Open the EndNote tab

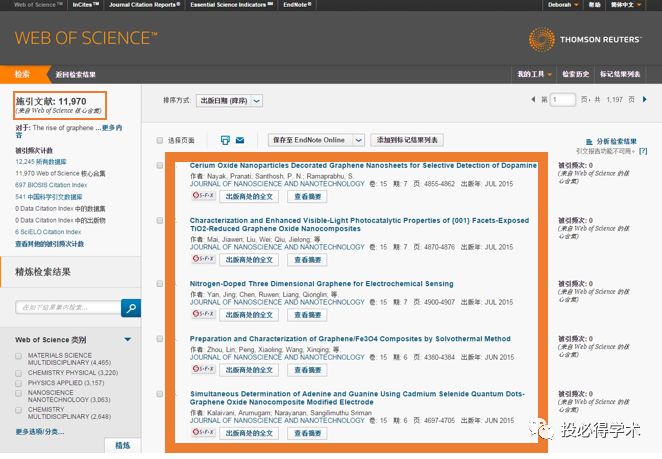(297, 5)
